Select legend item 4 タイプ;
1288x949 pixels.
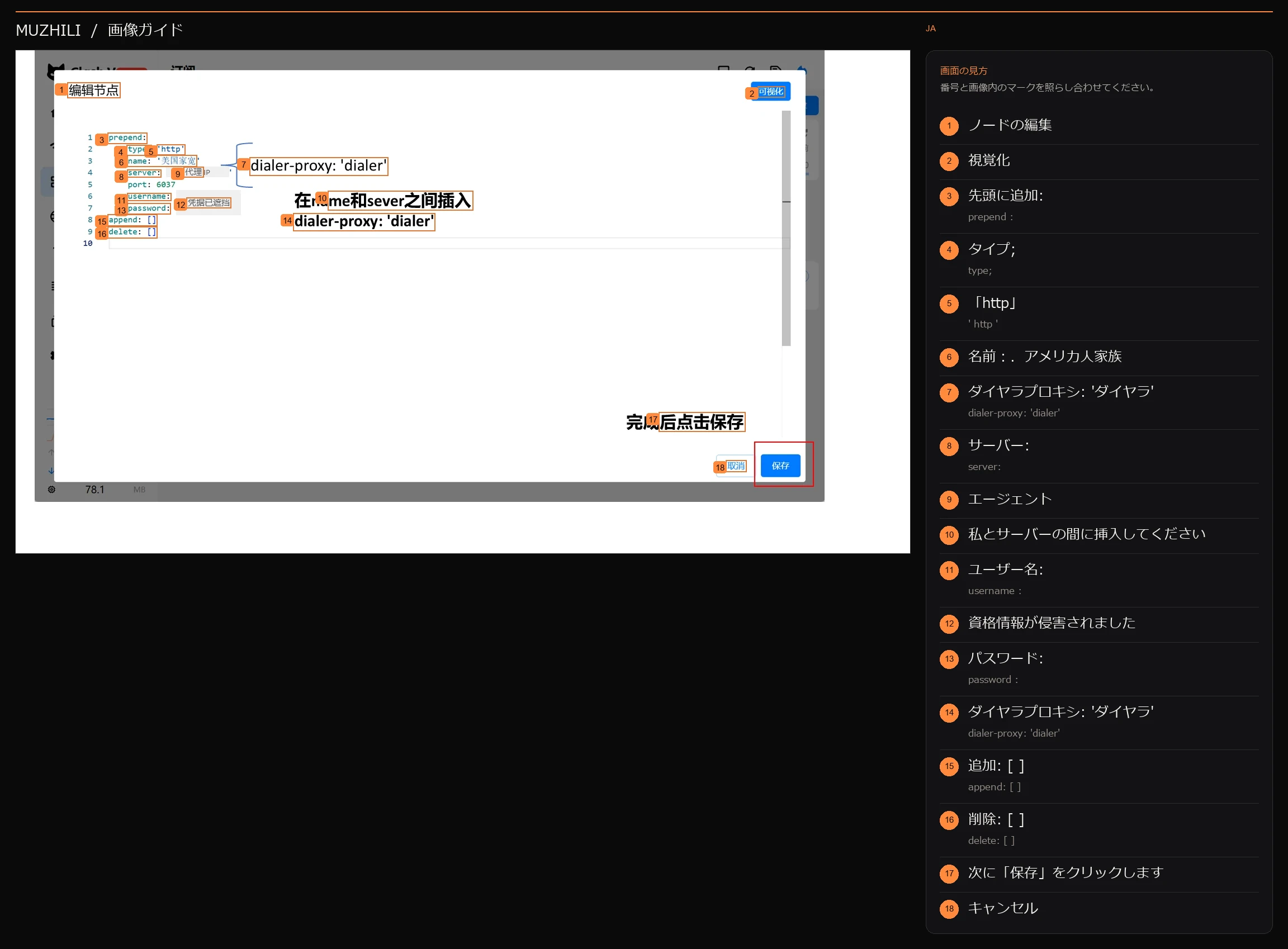[x=1099, y=260]
